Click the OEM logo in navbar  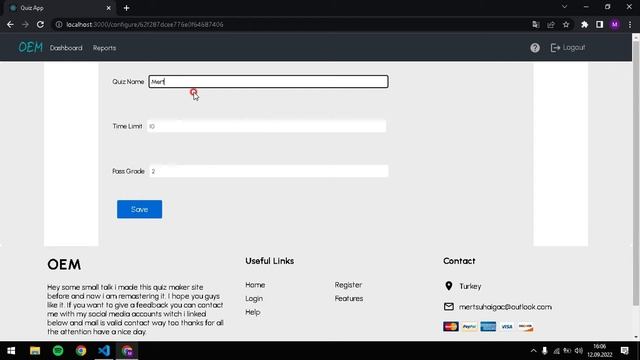pos(30,47)
